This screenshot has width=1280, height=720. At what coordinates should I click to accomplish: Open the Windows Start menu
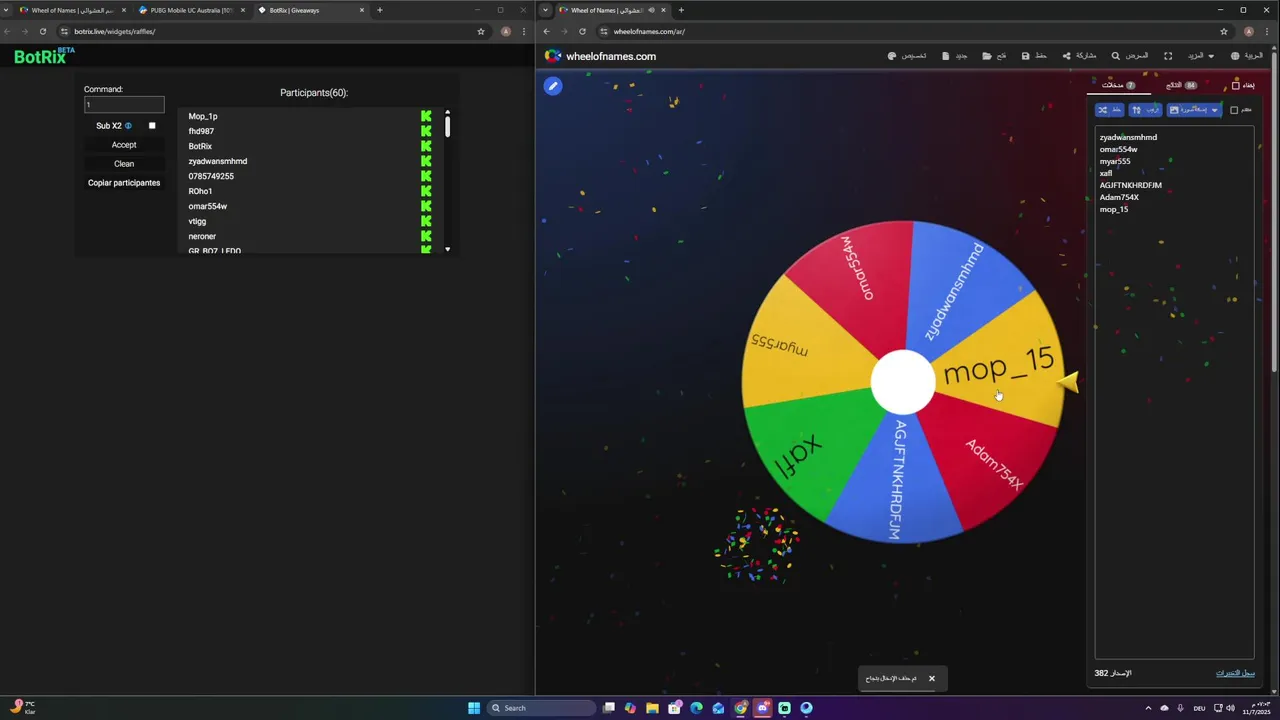point(474,708)
